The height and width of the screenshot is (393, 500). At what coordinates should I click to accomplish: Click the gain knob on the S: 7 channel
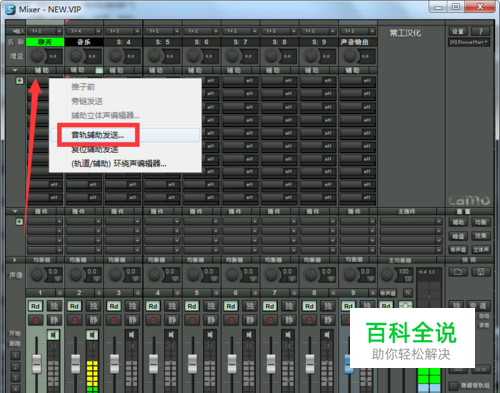[232, 56]
